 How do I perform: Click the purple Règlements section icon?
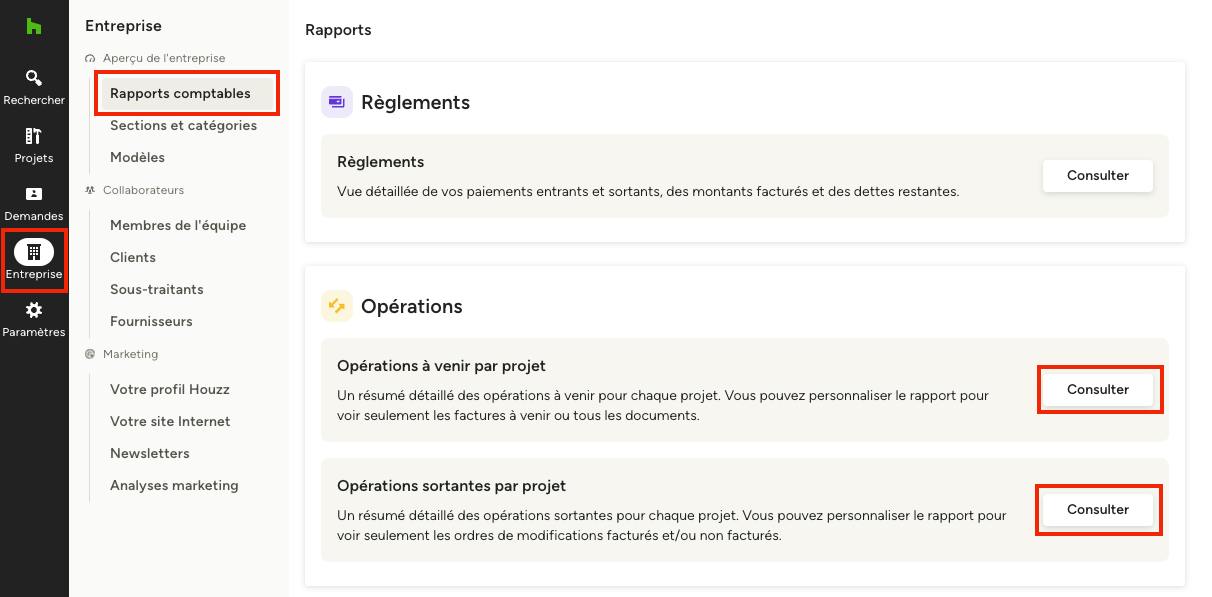337,102
